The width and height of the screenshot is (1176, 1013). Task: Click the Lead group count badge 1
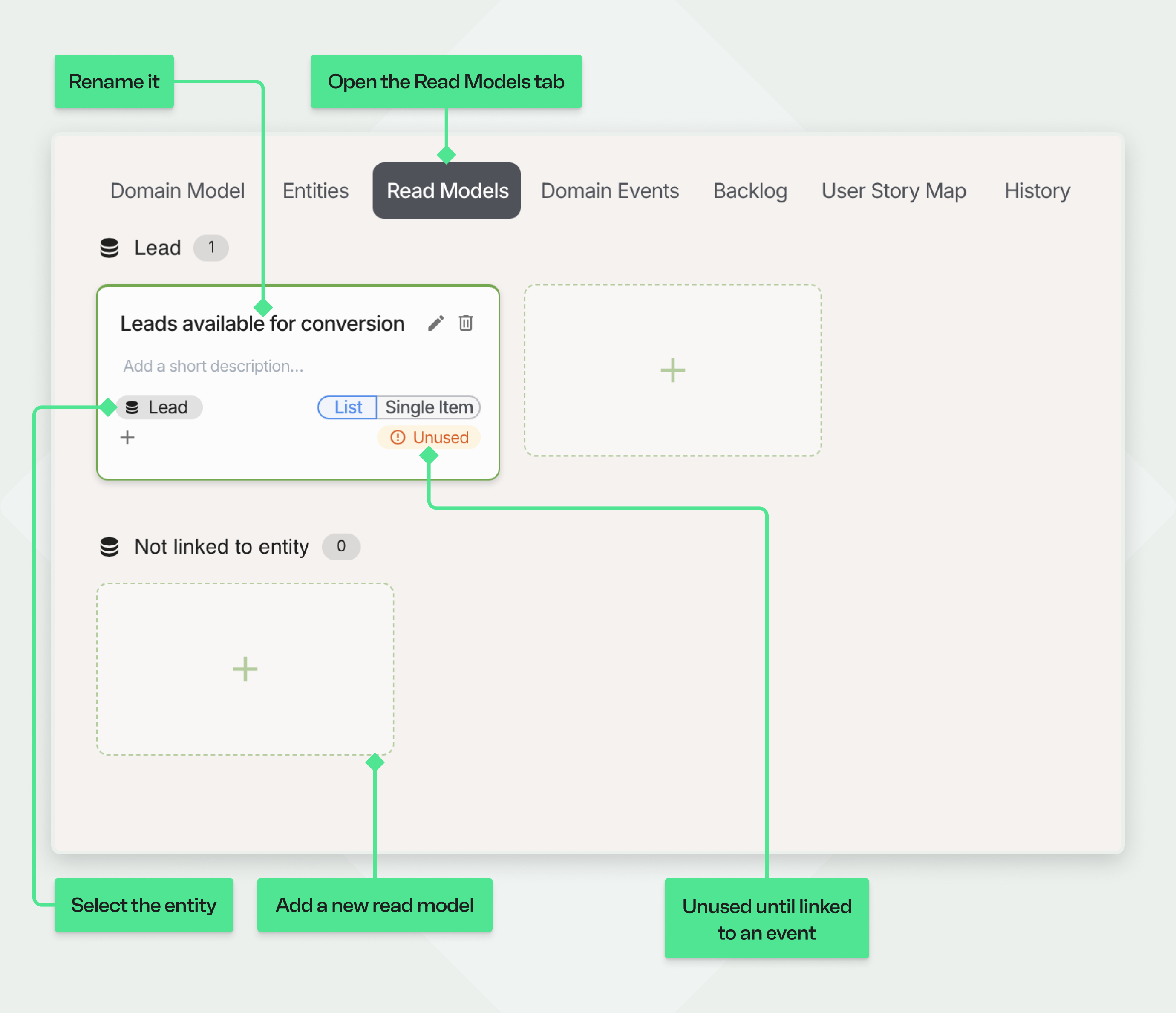click(211, 248)
